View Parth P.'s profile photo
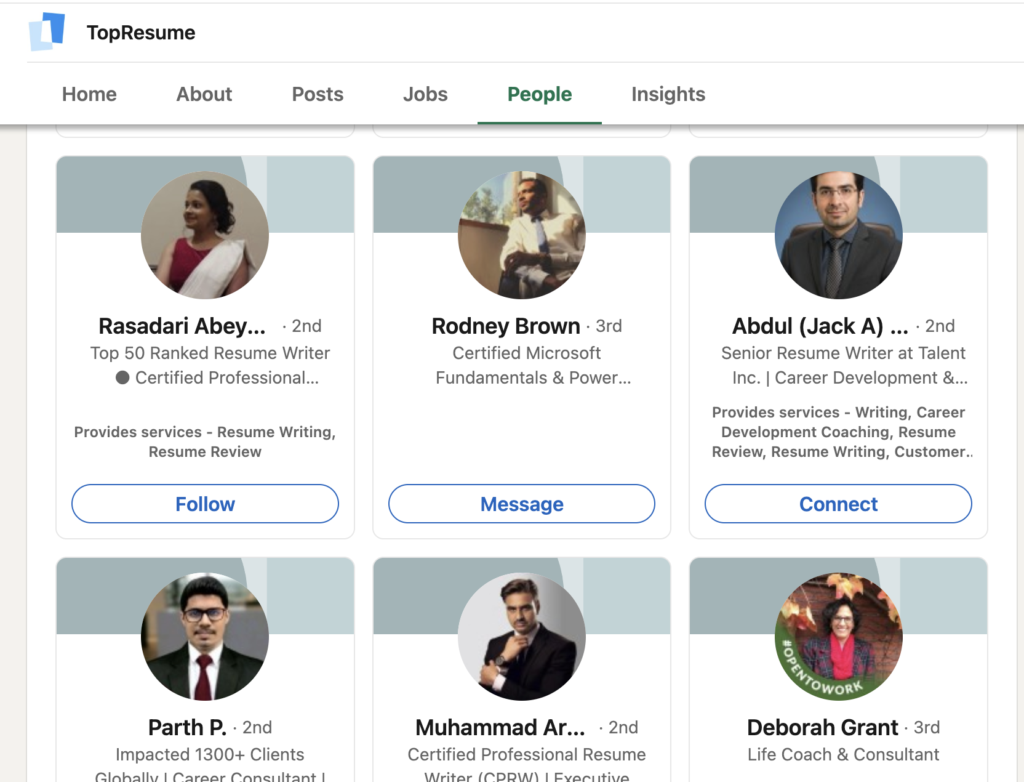 click(205, 637)
